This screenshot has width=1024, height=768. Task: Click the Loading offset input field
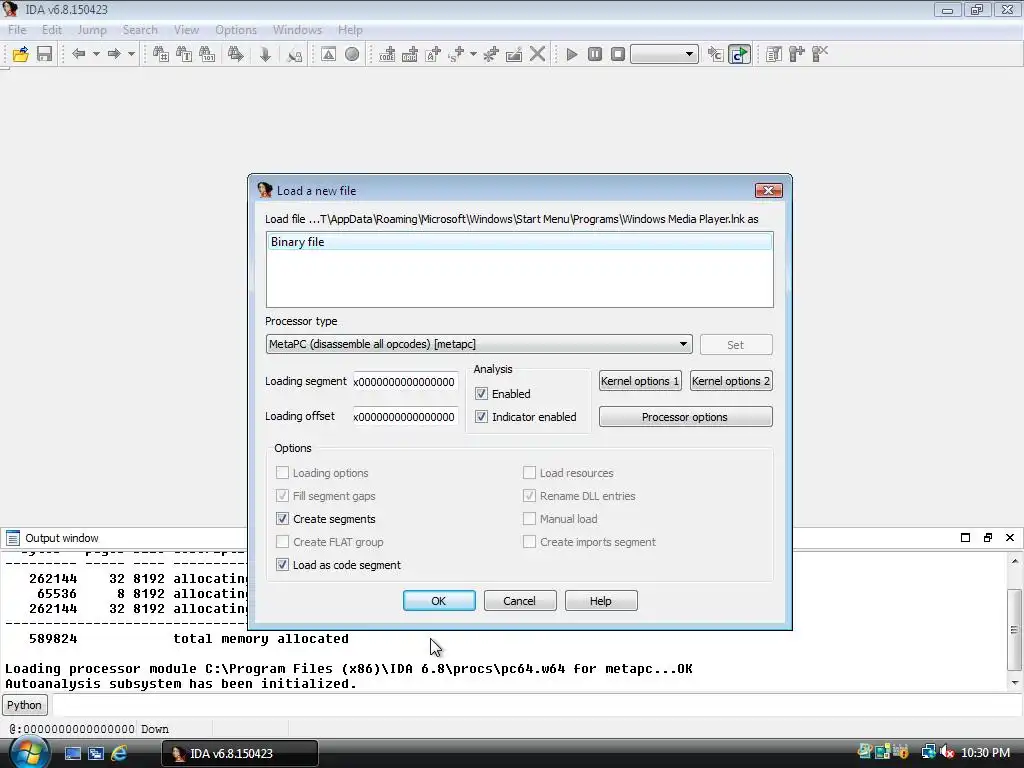click(405, 417)
